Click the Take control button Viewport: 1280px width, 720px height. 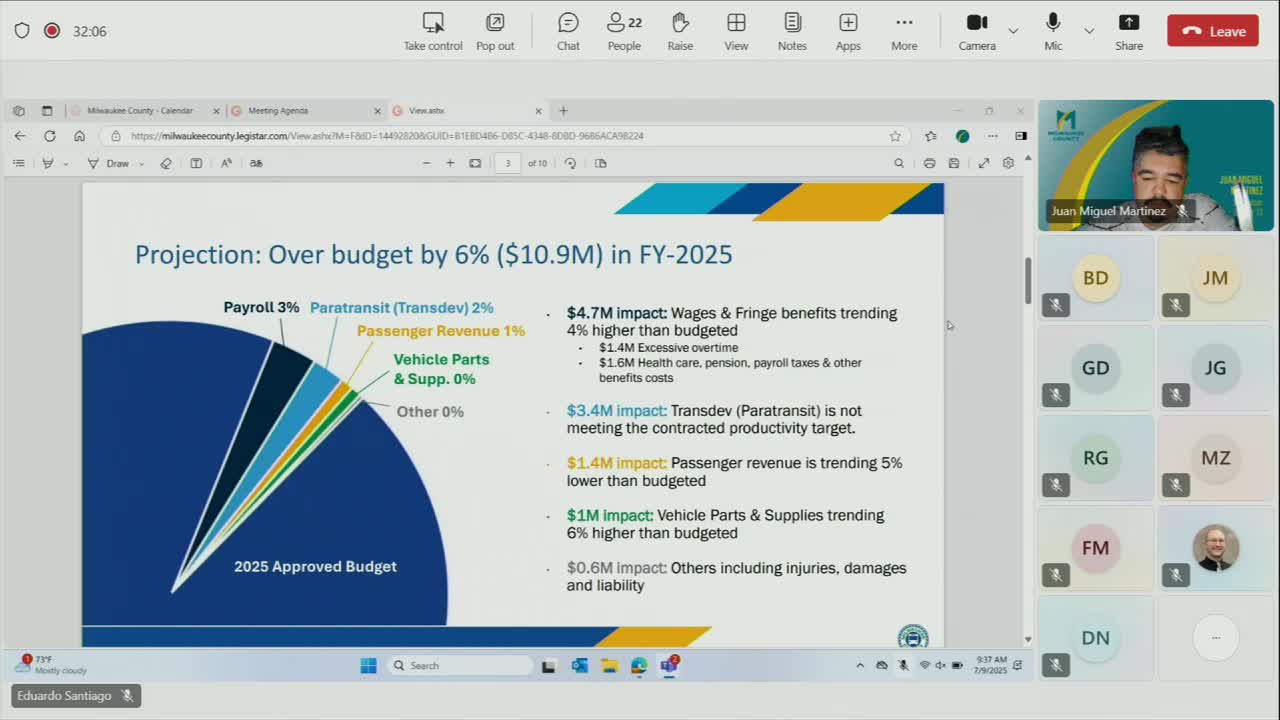[433, 32]
